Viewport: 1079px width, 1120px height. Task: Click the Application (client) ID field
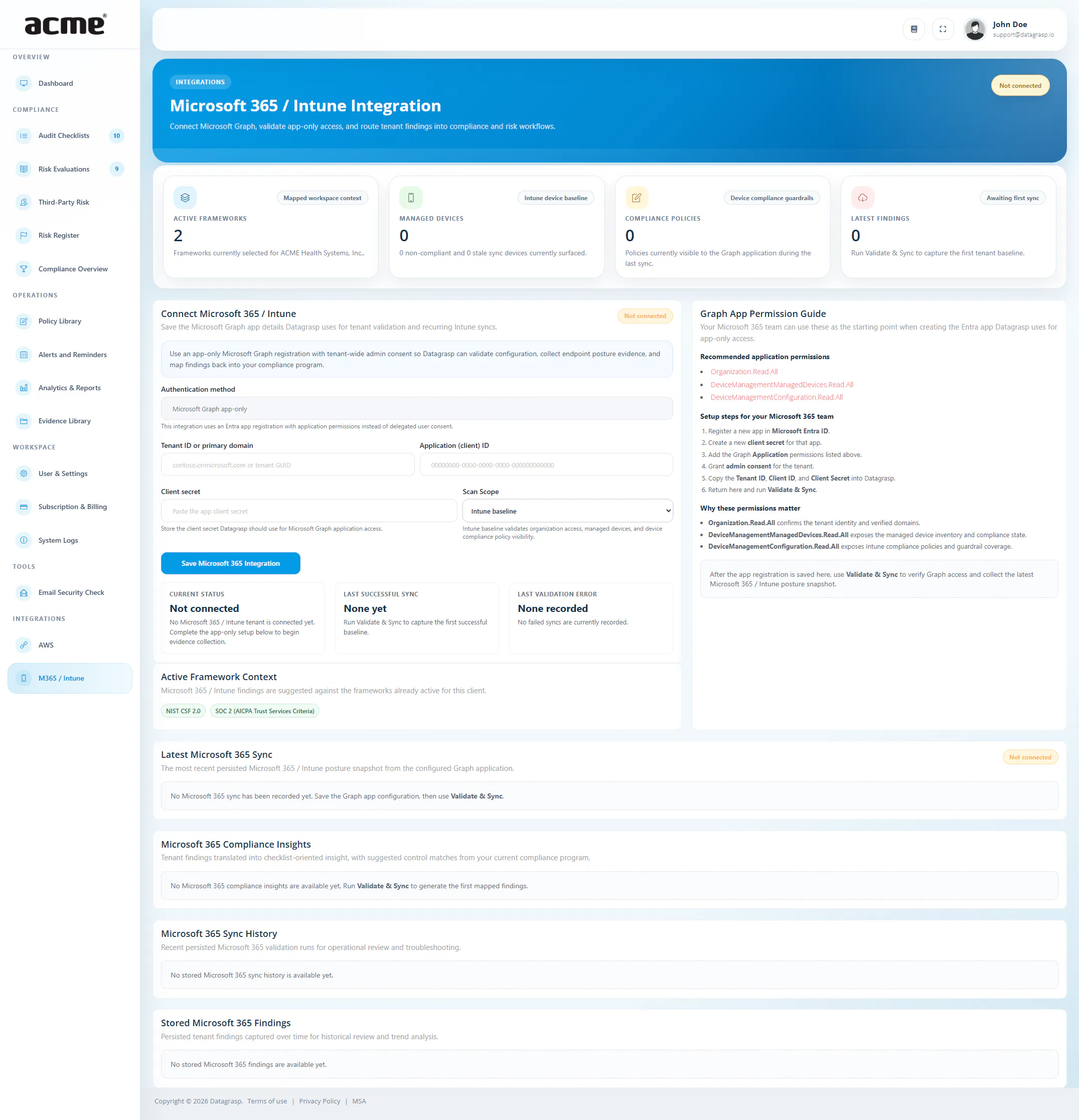[546, 465]
